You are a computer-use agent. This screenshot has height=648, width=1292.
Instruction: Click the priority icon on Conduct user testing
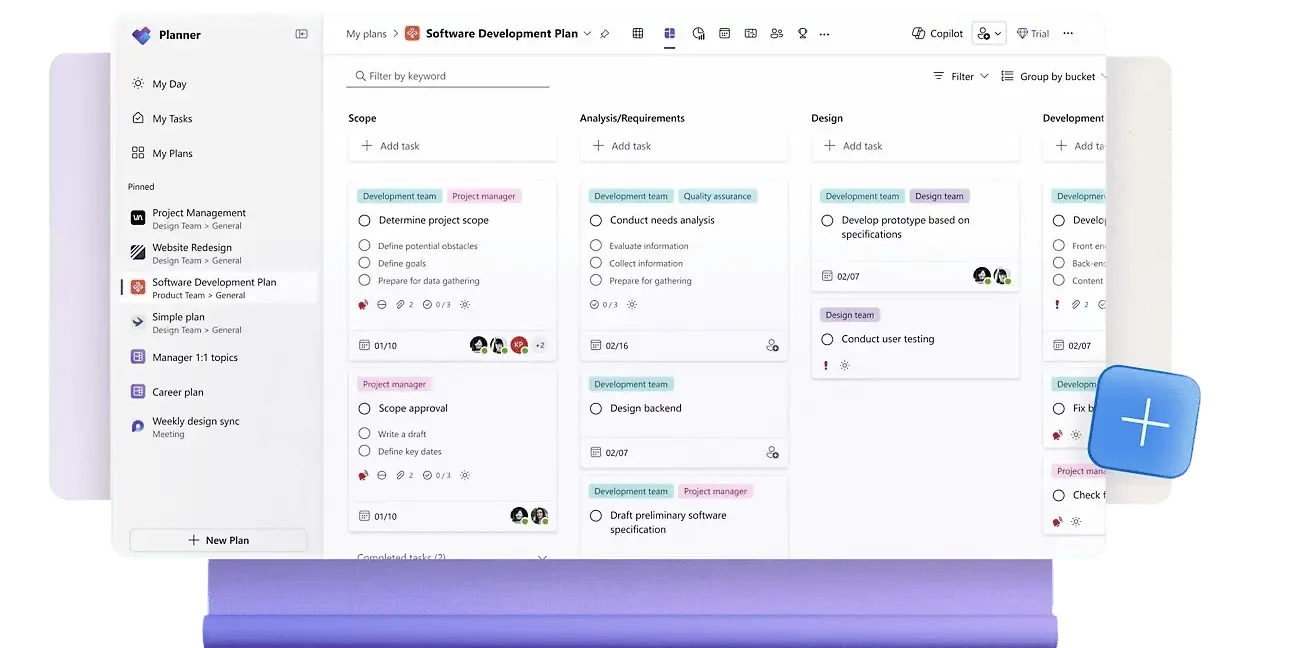(826, 366)
